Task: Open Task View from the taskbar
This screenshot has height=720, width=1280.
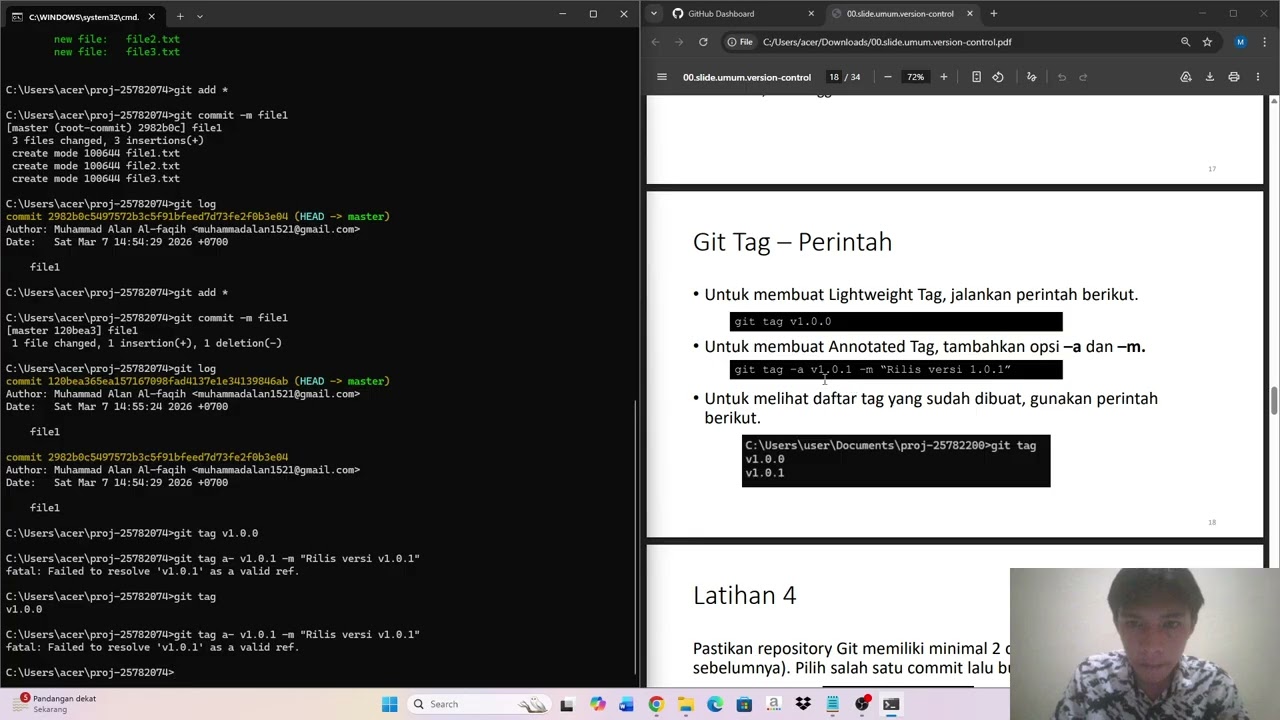Action: tap(567, 704)
